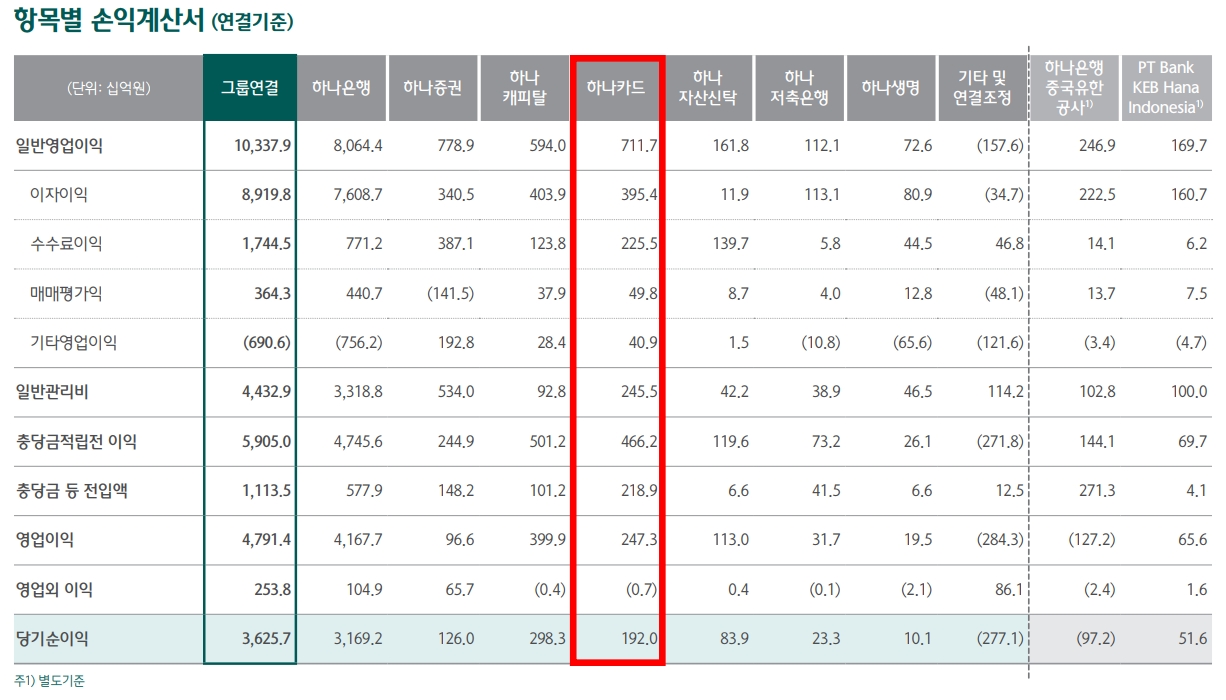Click the 기타 및 연결조정 column header
Screen dimensions: 1226x700
tap(982, 88)
